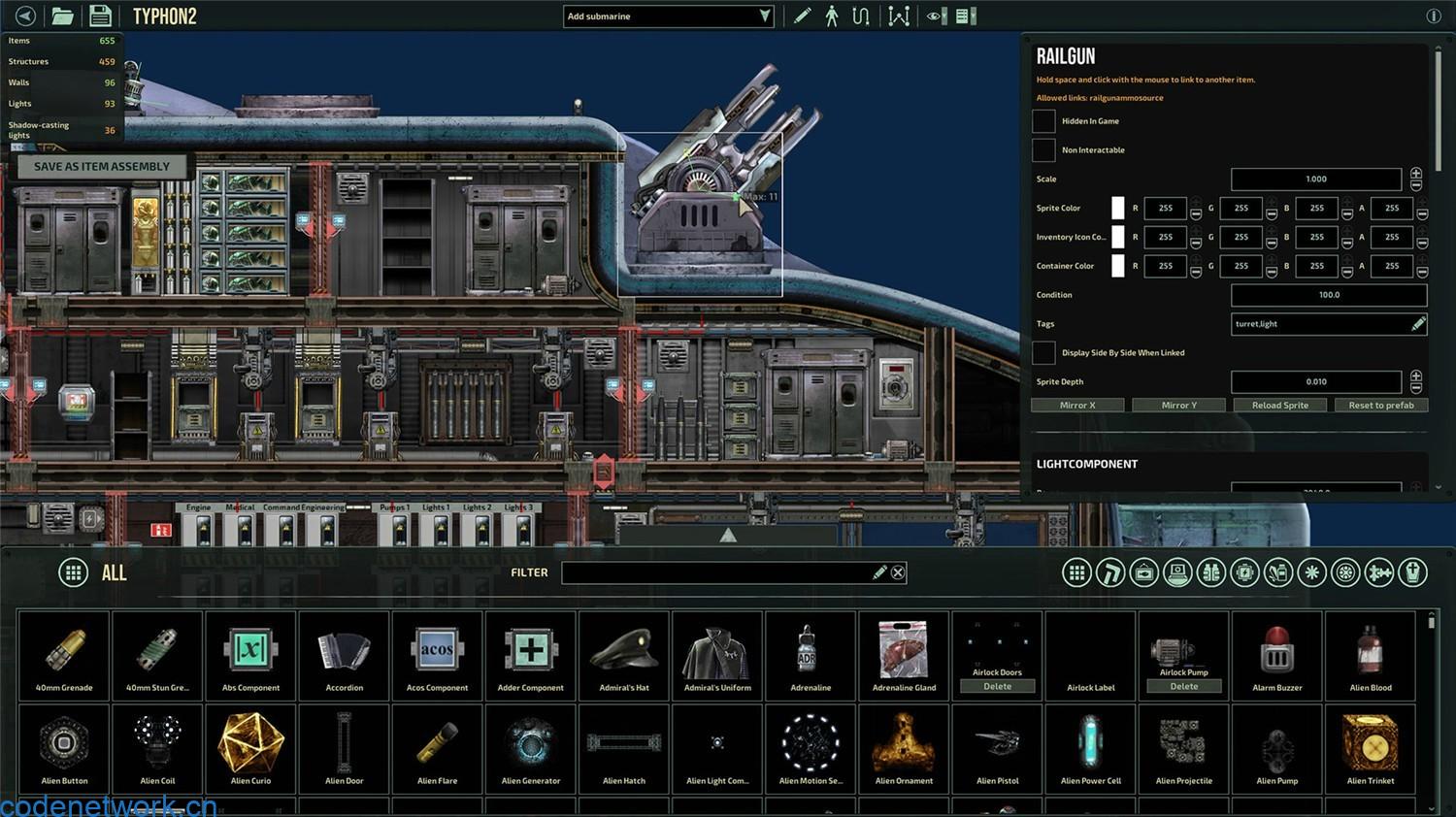
Task: Select the Alien Trinket item
Action: pos(1371,749)
